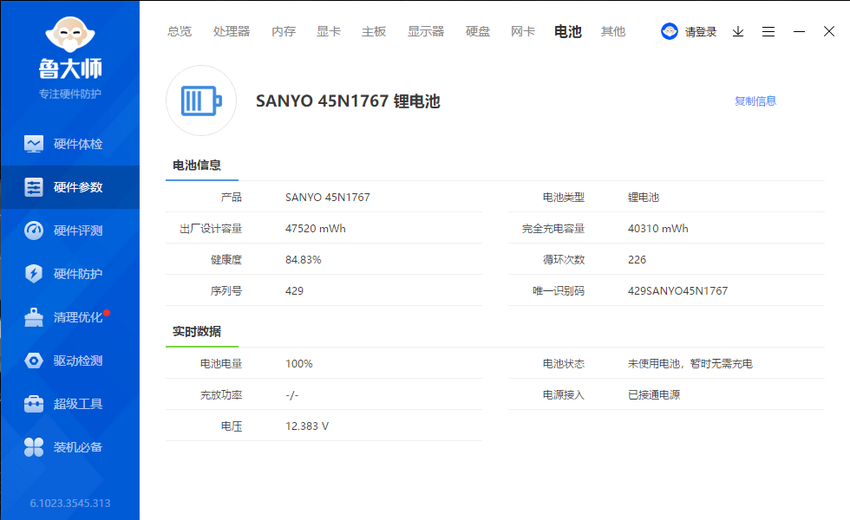This screenshot has width=850, height=520.
Task: Switch to the 其他 tab
Action: tap(613, 31)
